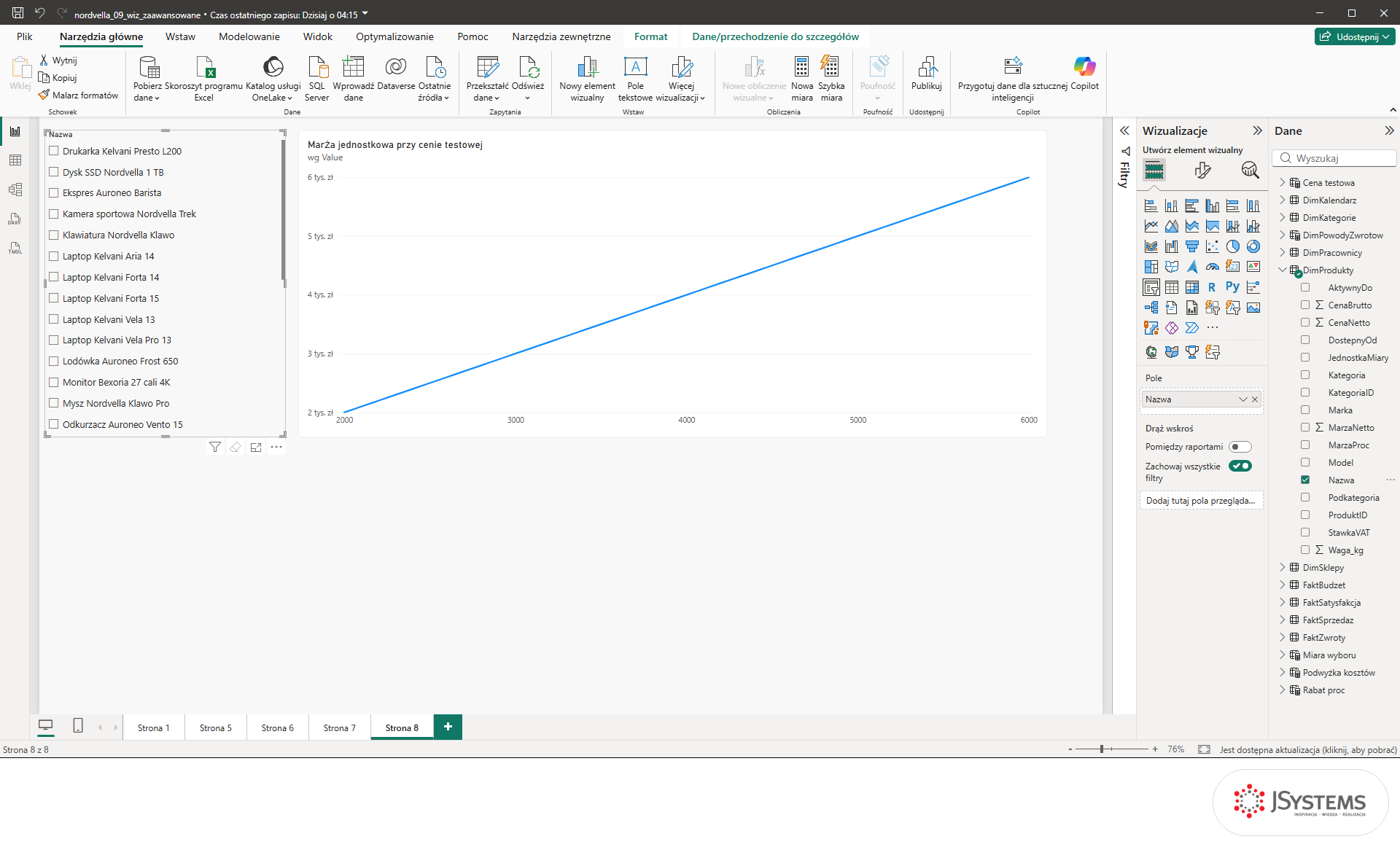
Task: Click the Wyszukaj search field
Action: coord(1334,158)
